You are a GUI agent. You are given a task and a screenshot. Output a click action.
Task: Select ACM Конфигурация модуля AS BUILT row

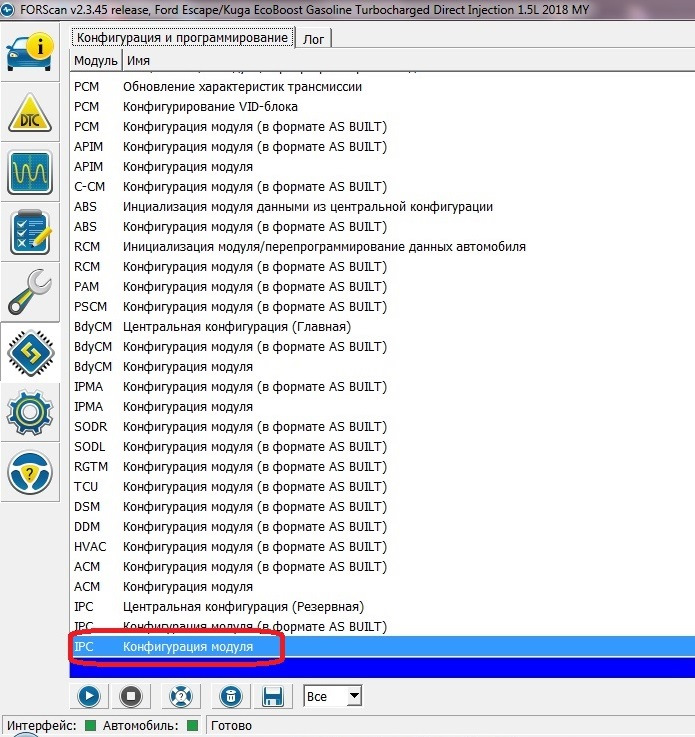pyautogui.click(x=382, y=567)
